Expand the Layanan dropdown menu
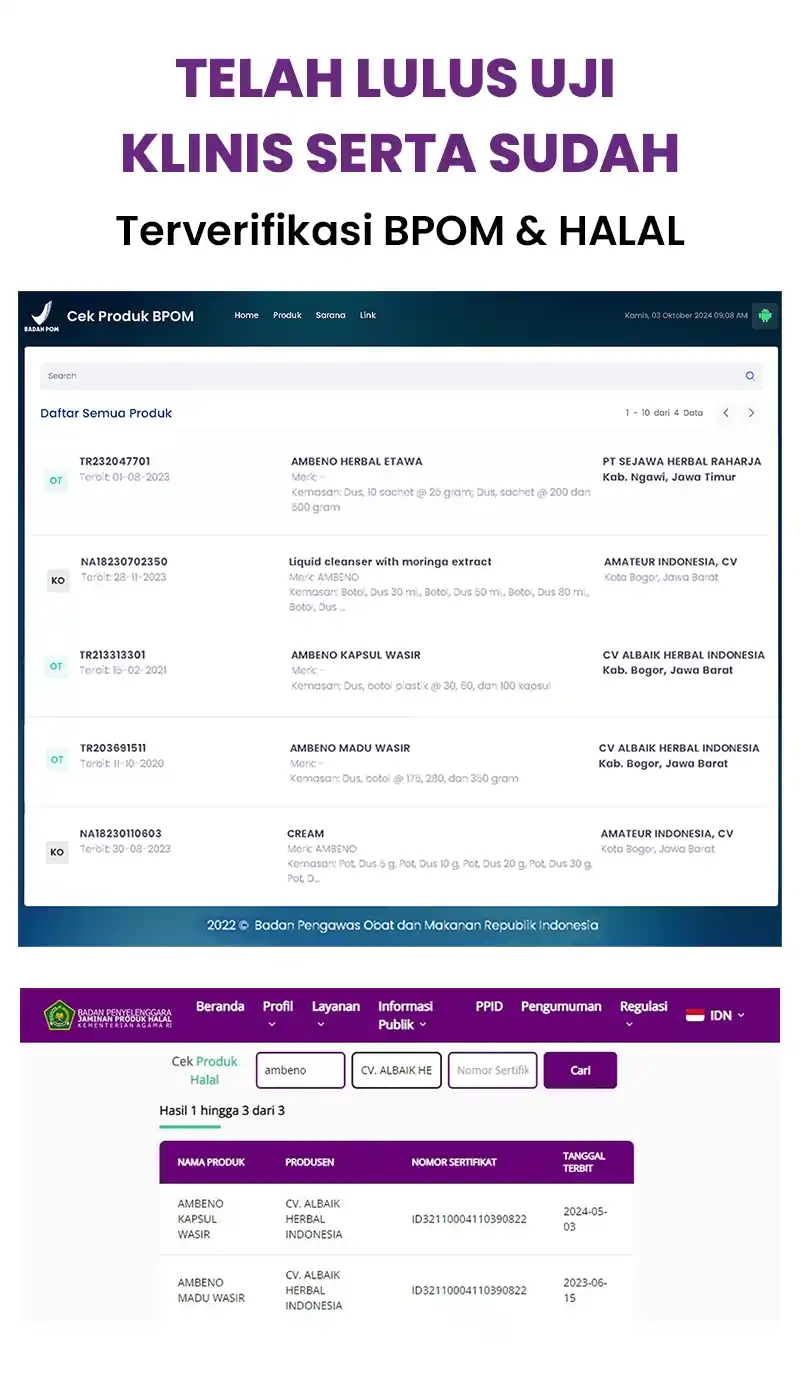This screenshot has height=1373, width=800. tap(336, 1014)
